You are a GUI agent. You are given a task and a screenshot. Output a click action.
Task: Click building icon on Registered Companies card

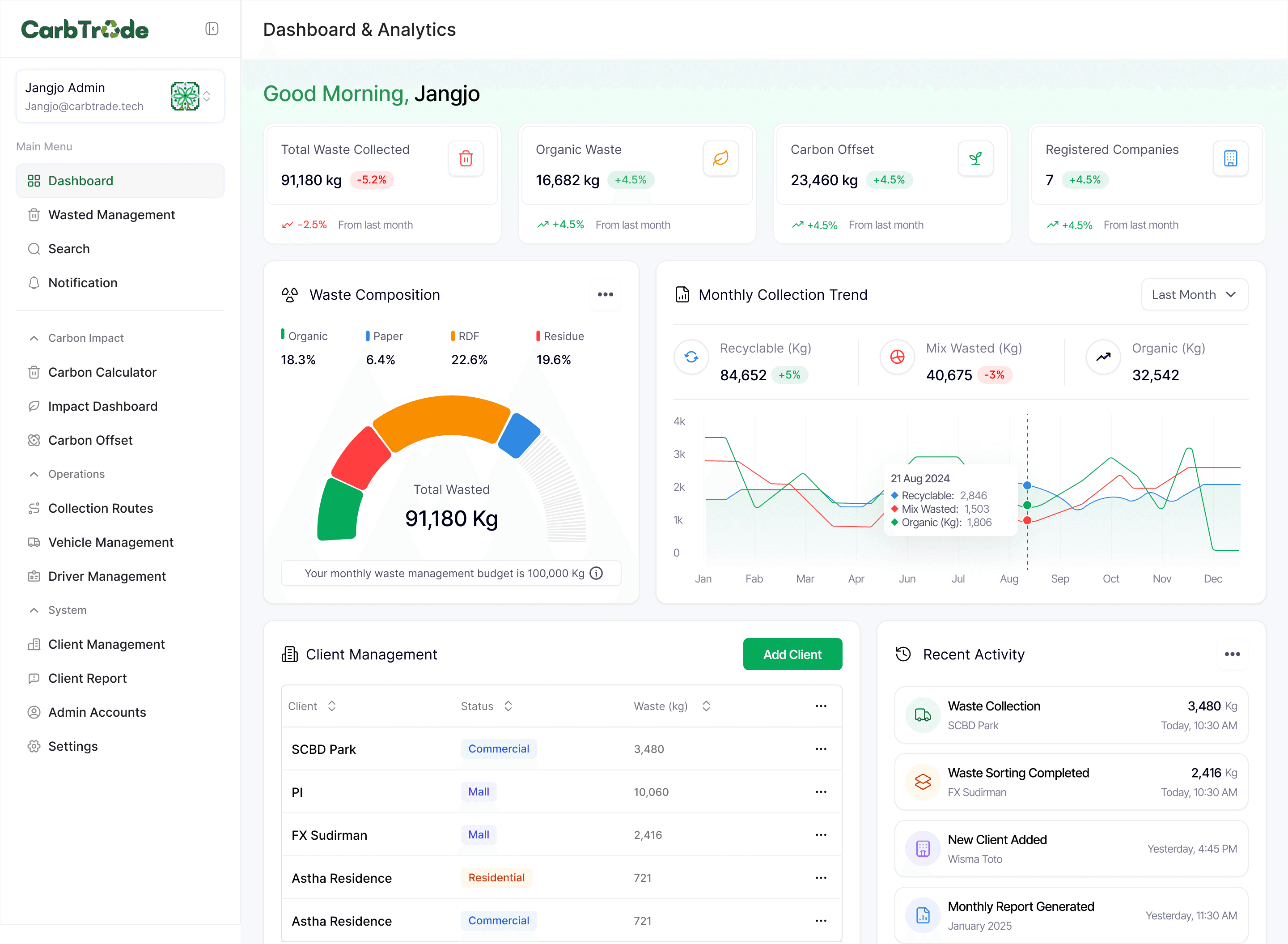(x=1230, y=158)
